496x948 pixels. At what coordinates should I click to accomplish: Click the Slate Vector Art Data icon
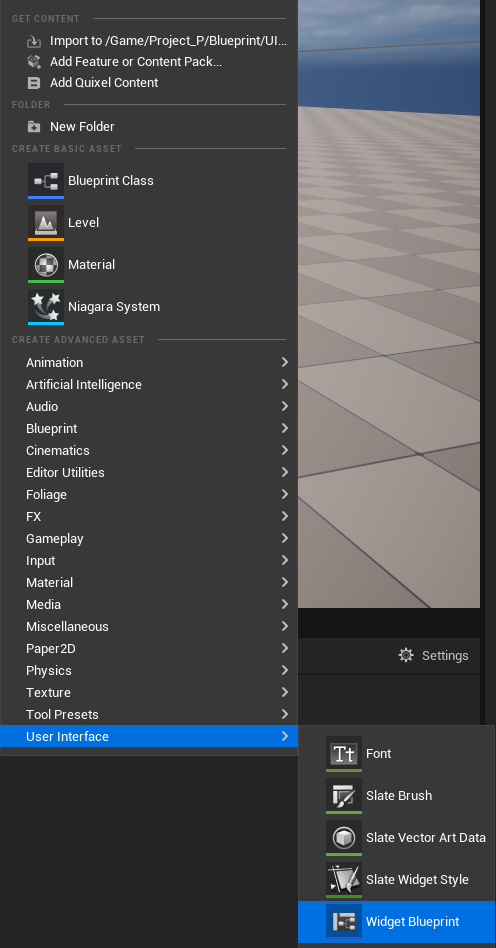click(344, 837)
